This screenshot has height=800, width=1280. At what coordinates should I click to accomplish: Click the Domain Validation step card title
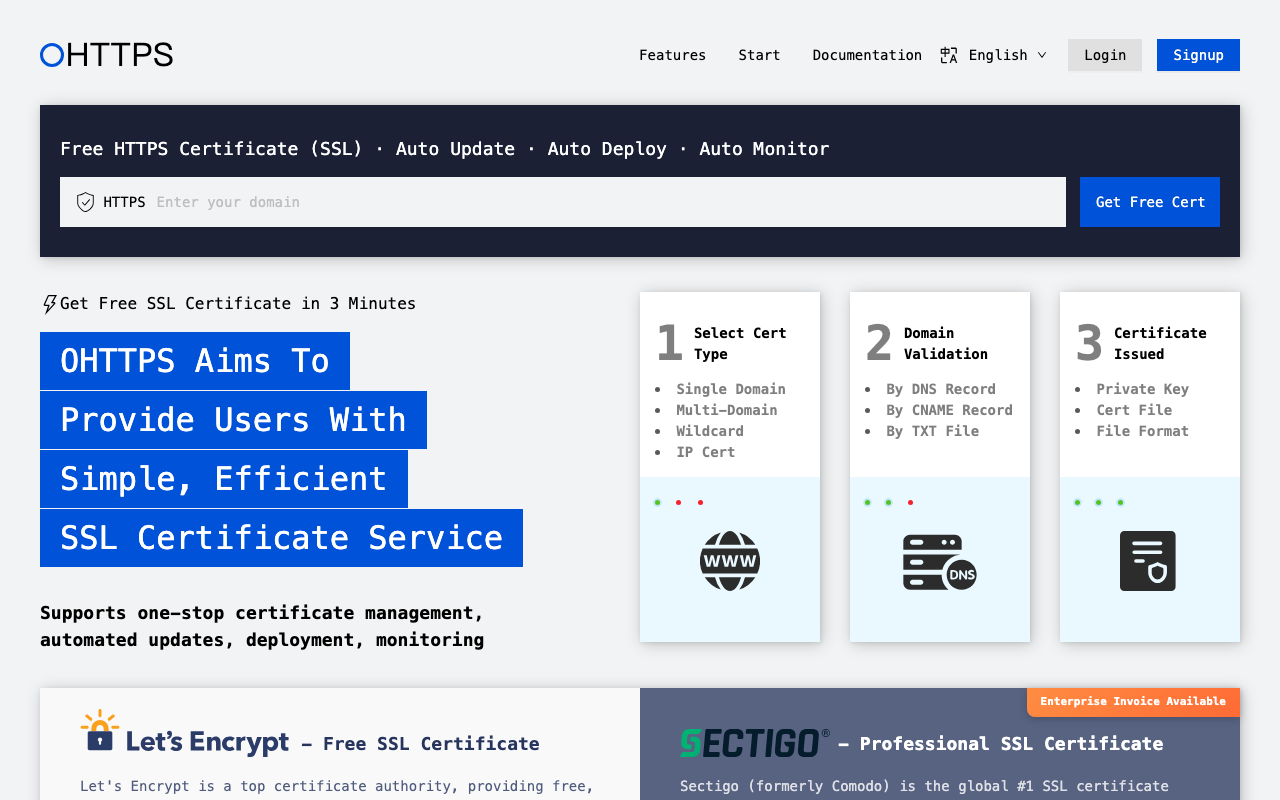coord(946,344)
